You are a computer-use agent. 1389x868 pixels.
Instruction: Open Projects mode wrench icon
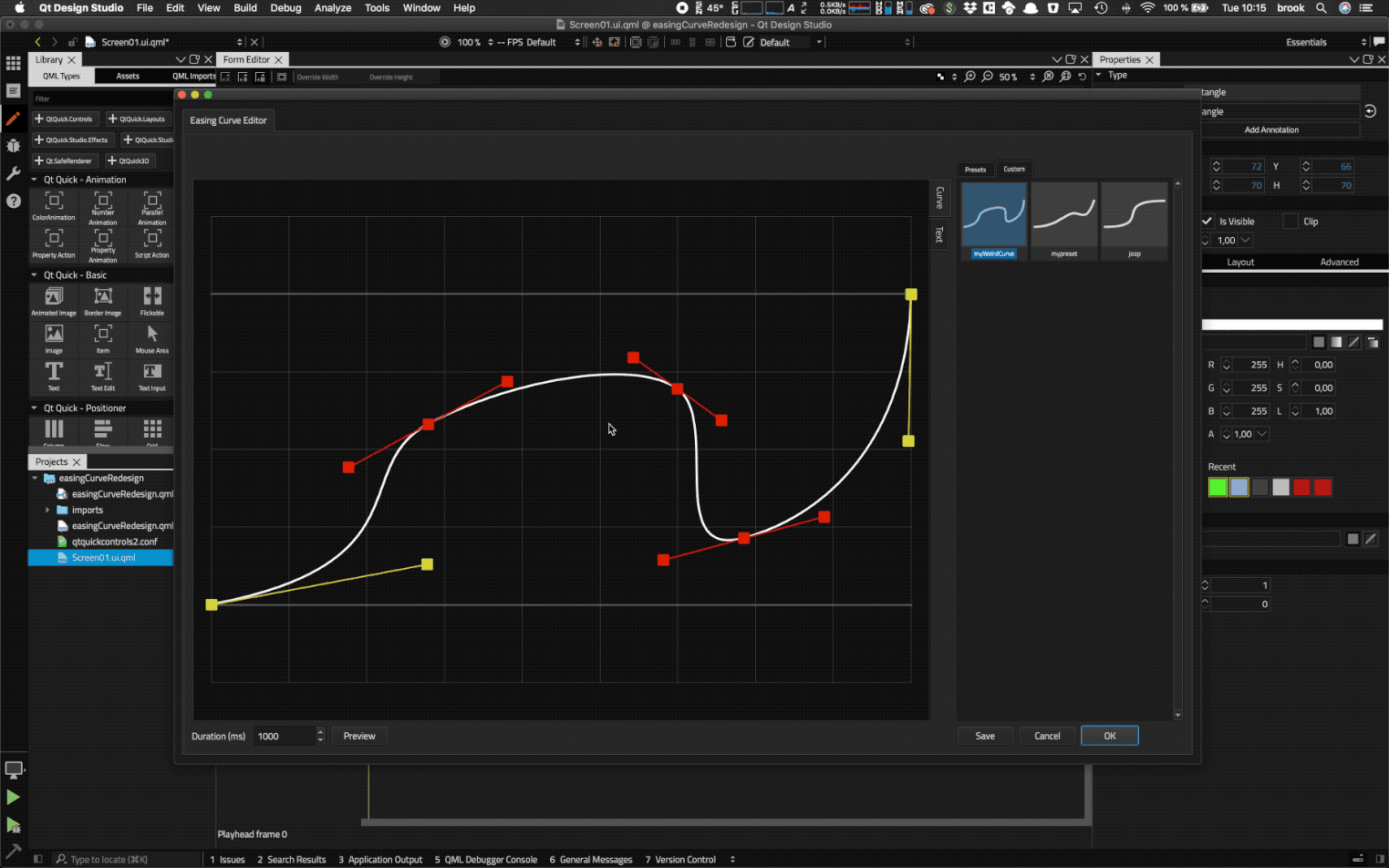point(13,173)
